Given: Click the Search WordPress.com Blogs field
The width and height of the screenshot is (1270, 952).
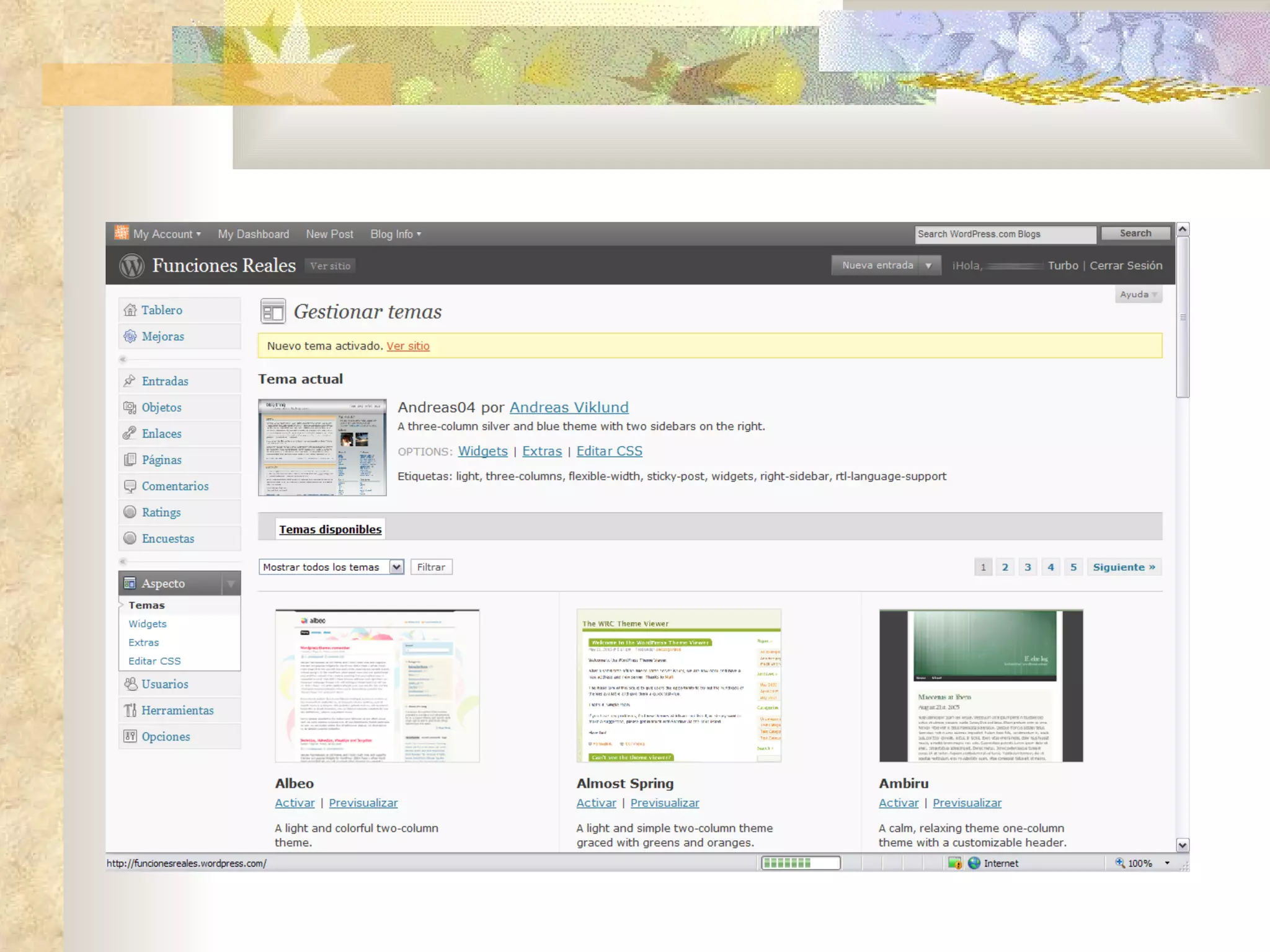Looking at the screenshot, I should pos(1005,234).
